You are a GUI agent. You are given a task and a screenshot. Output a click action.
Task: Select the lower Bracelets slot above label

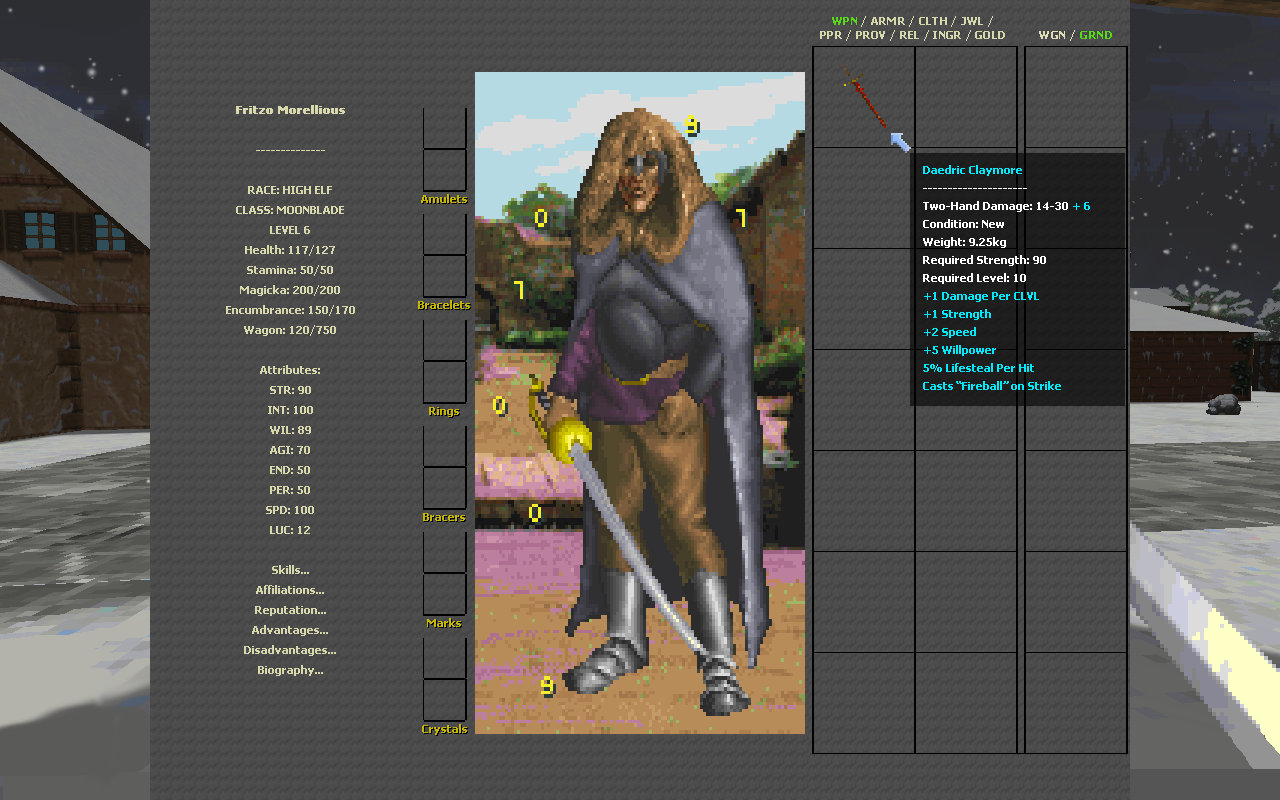444,276
